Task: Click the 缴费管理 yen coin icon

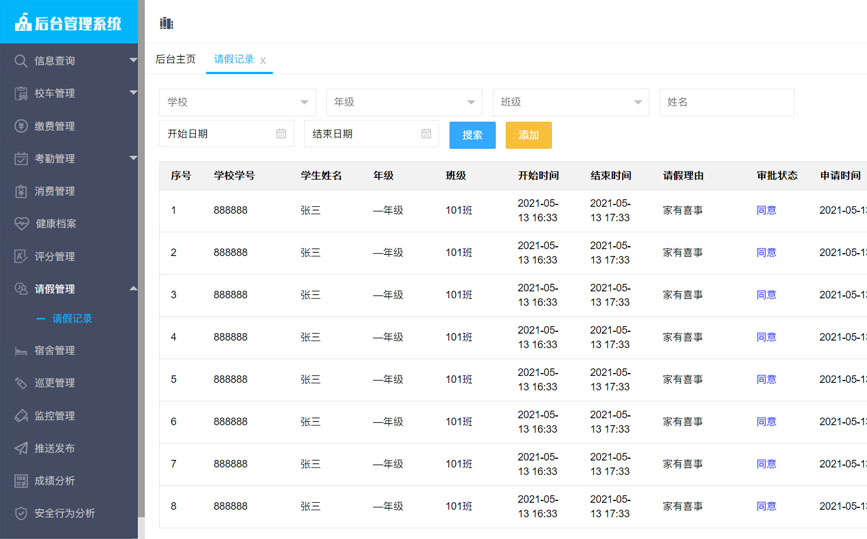Action: click(20, 126)
